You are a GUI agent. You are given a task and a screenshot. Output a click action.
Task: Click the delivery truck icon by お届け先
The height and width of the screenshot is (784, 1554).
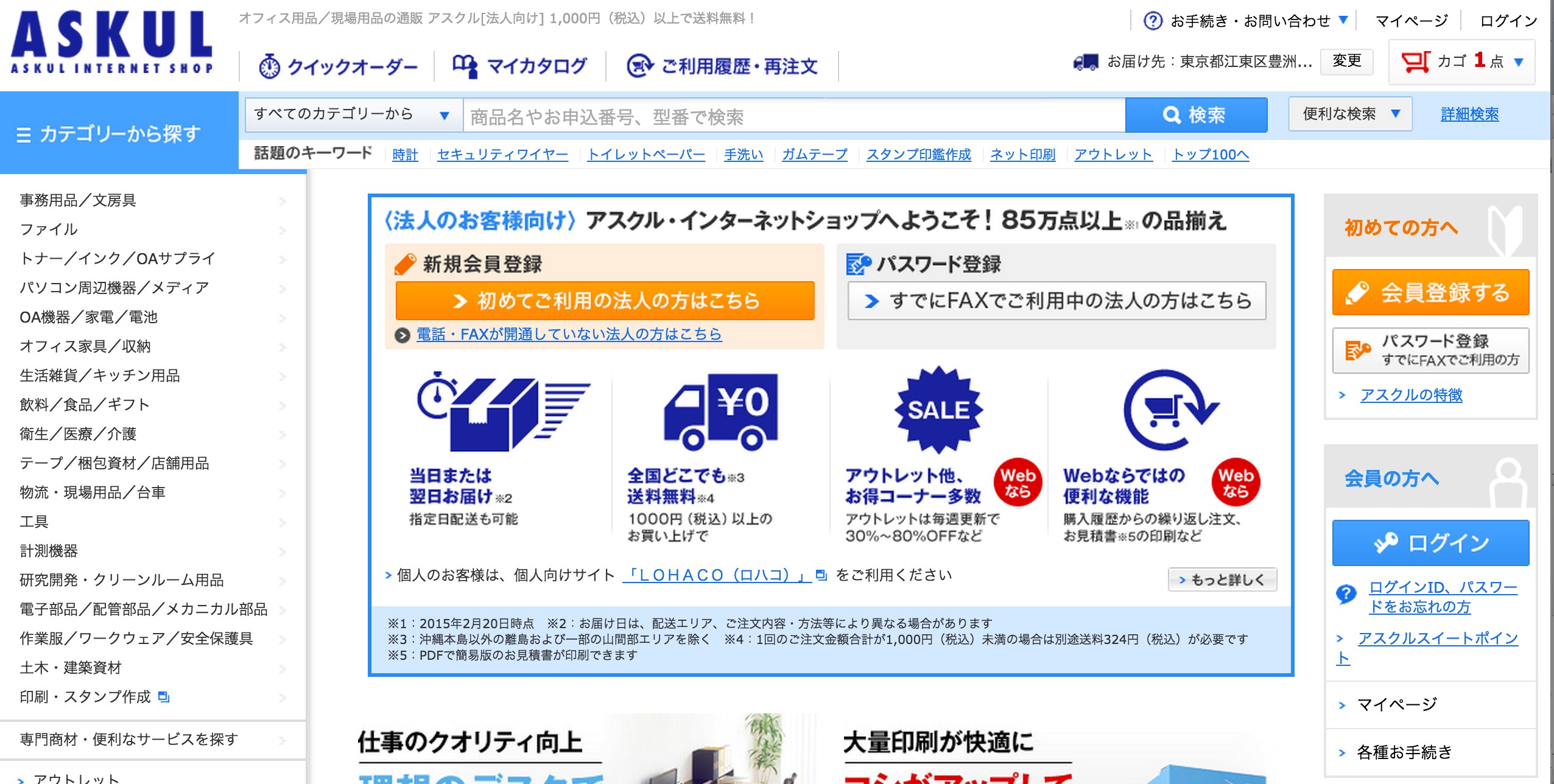tap(1086, 61)
